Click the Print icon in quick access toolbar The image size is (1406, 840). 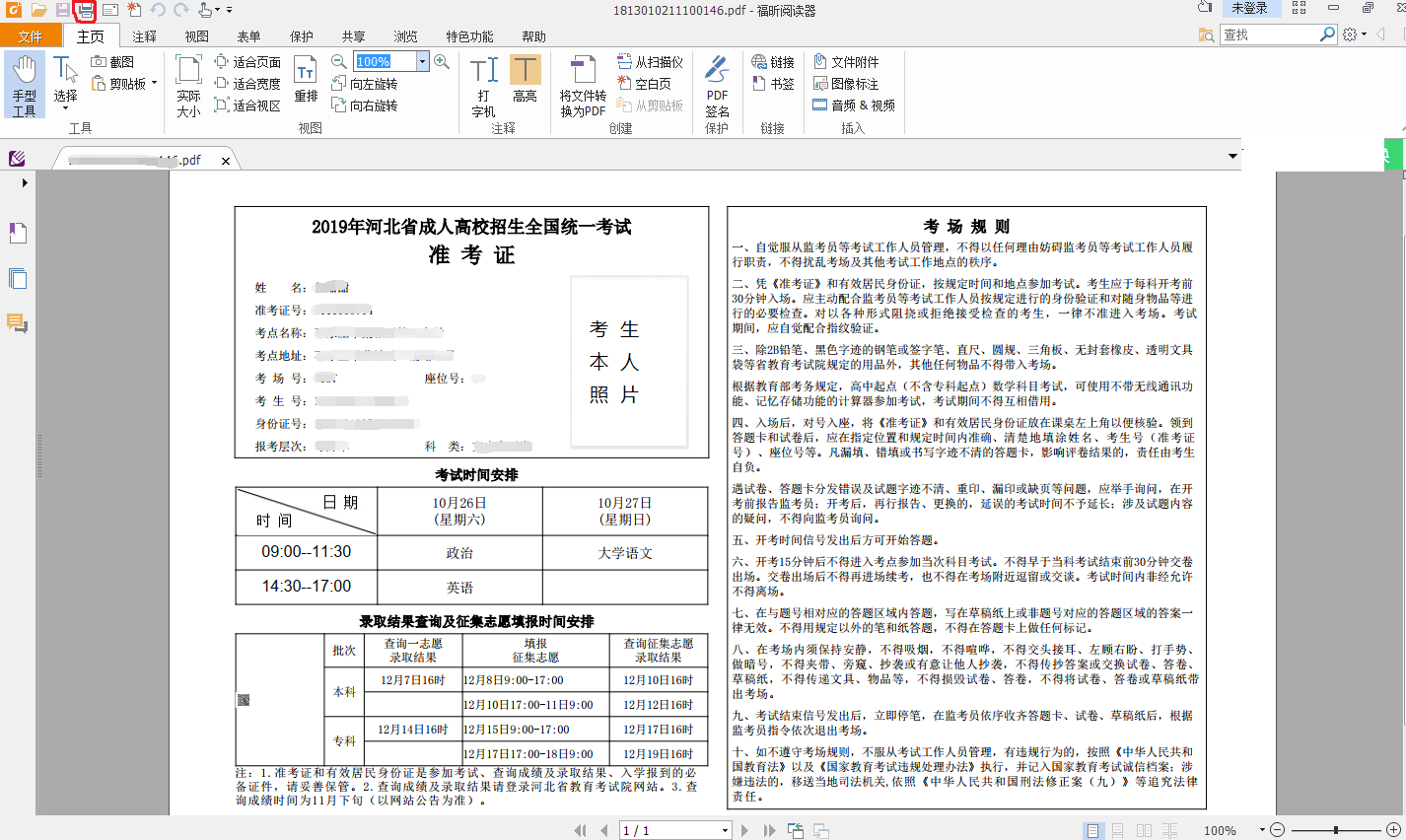coord(85,10)
